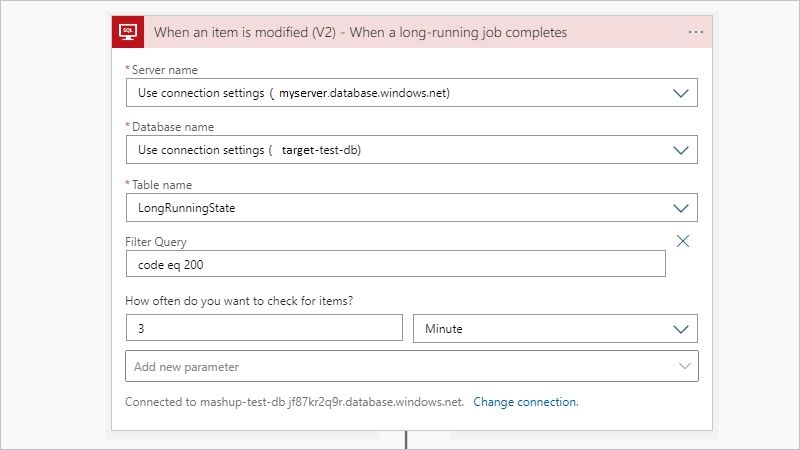Open the Table name dropdown arrow
800x450 pixels.
(682, 208)
